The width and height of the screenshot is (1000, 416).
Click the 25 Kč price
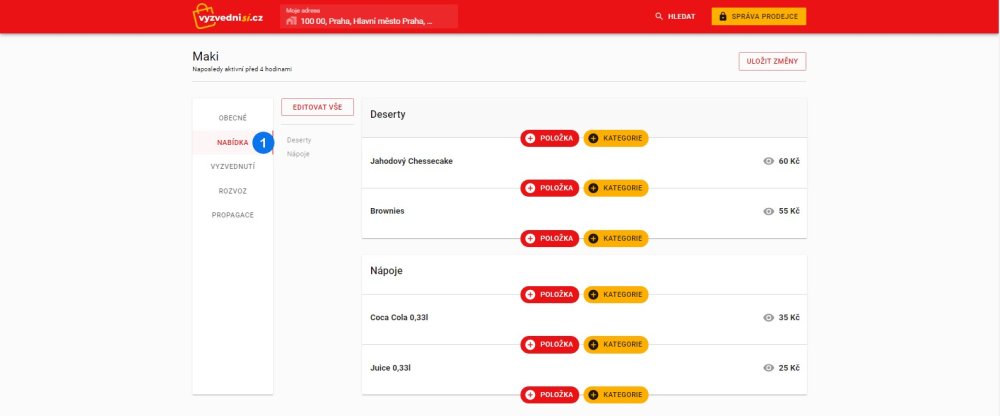tap(789, 368)
